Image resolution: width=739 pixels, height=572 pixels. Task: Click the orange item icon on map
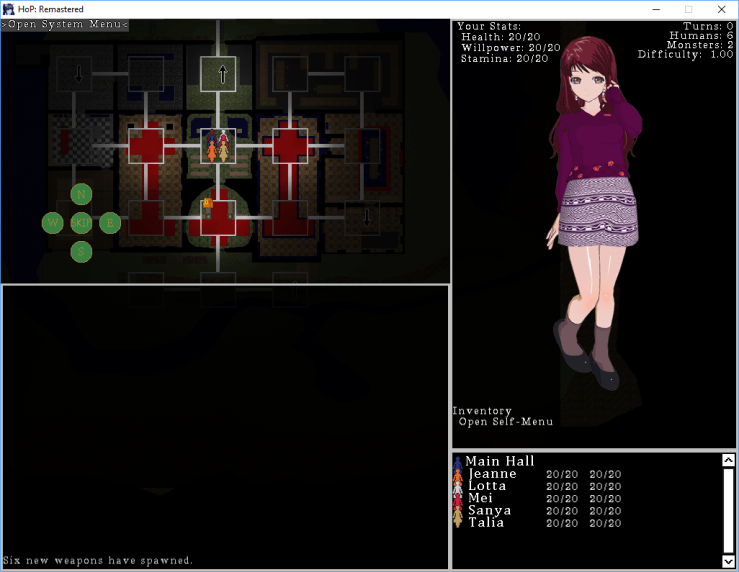coord(207,203)
